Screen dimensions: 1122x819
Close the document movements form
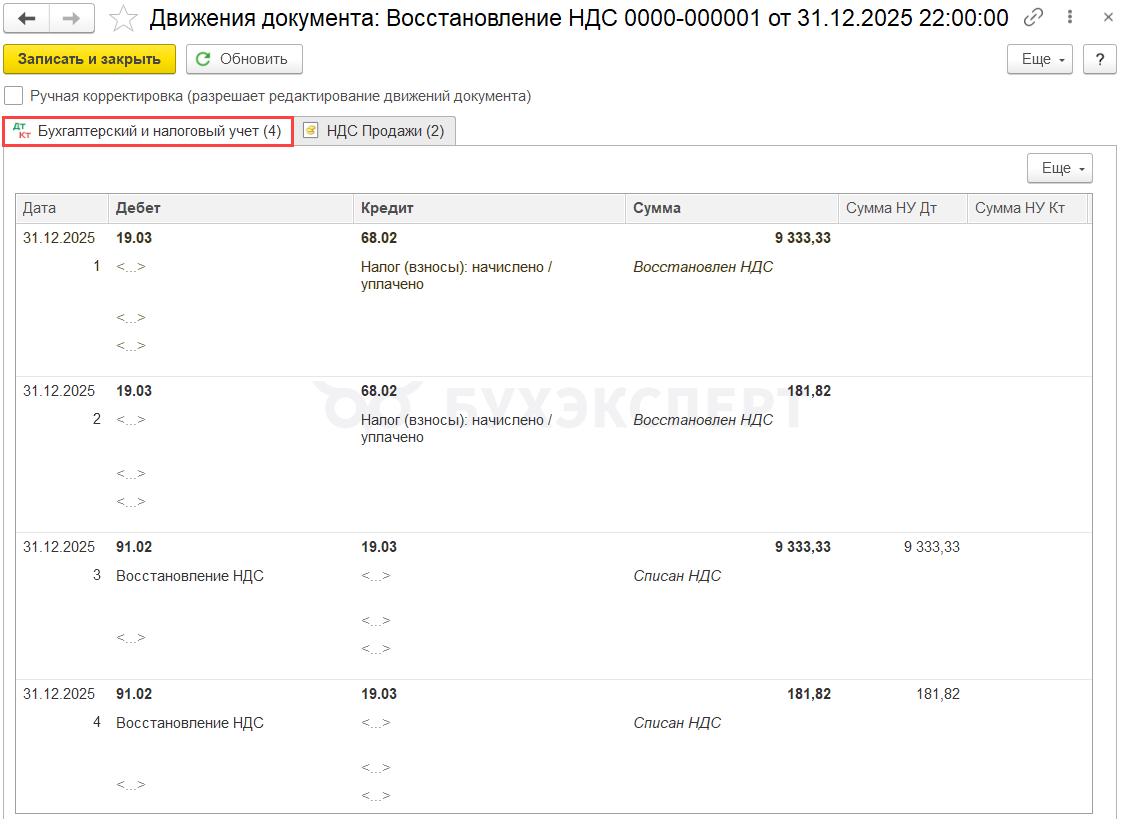click(x=1108, y=17)
